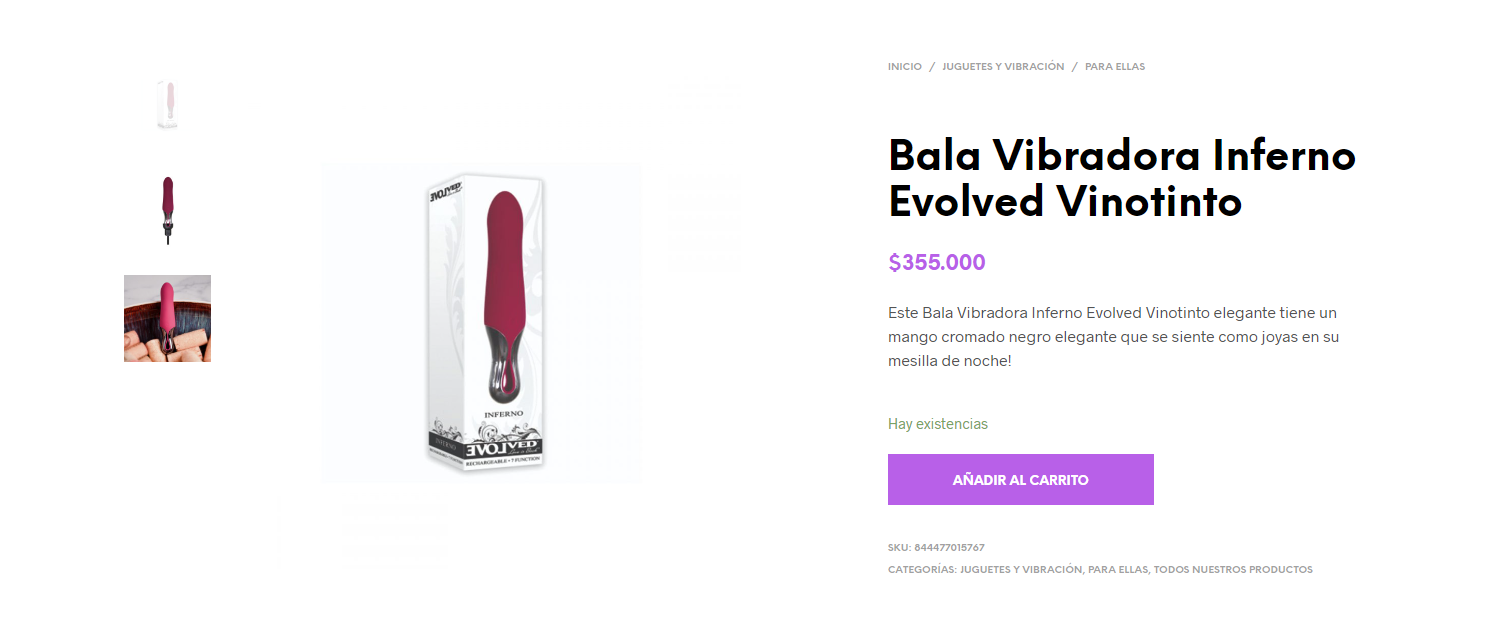Click the Categorías label
This screenshot has height=622, width=1501.
coord(922,570)
